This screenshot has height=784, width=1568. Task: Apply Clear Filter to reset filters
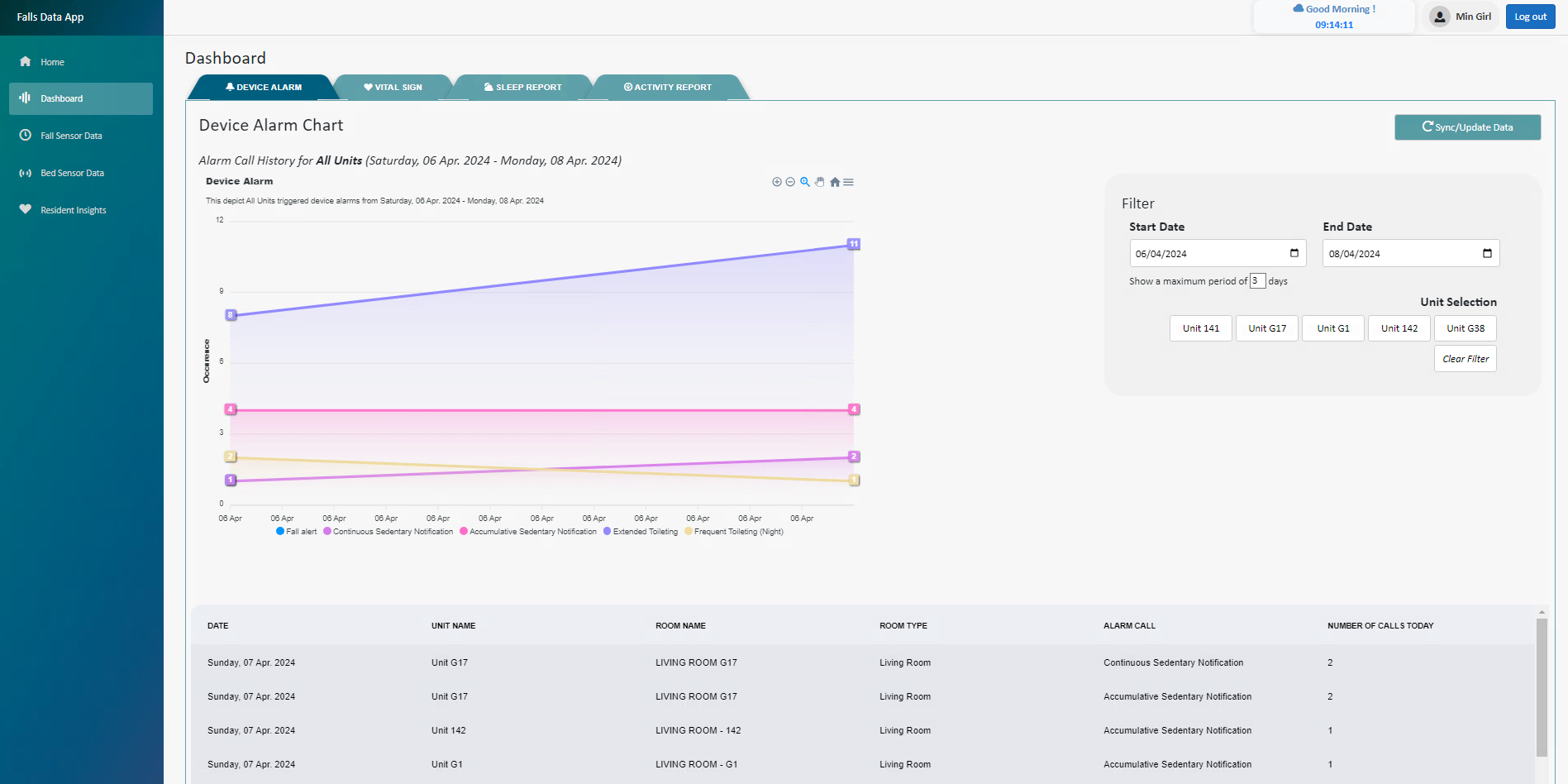coord(1464,358)
